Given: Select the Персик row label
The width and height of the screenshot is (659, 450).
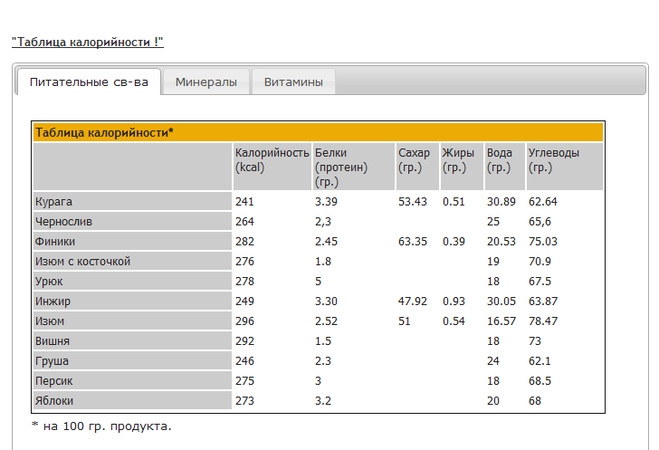Looking at the screenshot, I should pyautogui.click(x=55, y=381).
